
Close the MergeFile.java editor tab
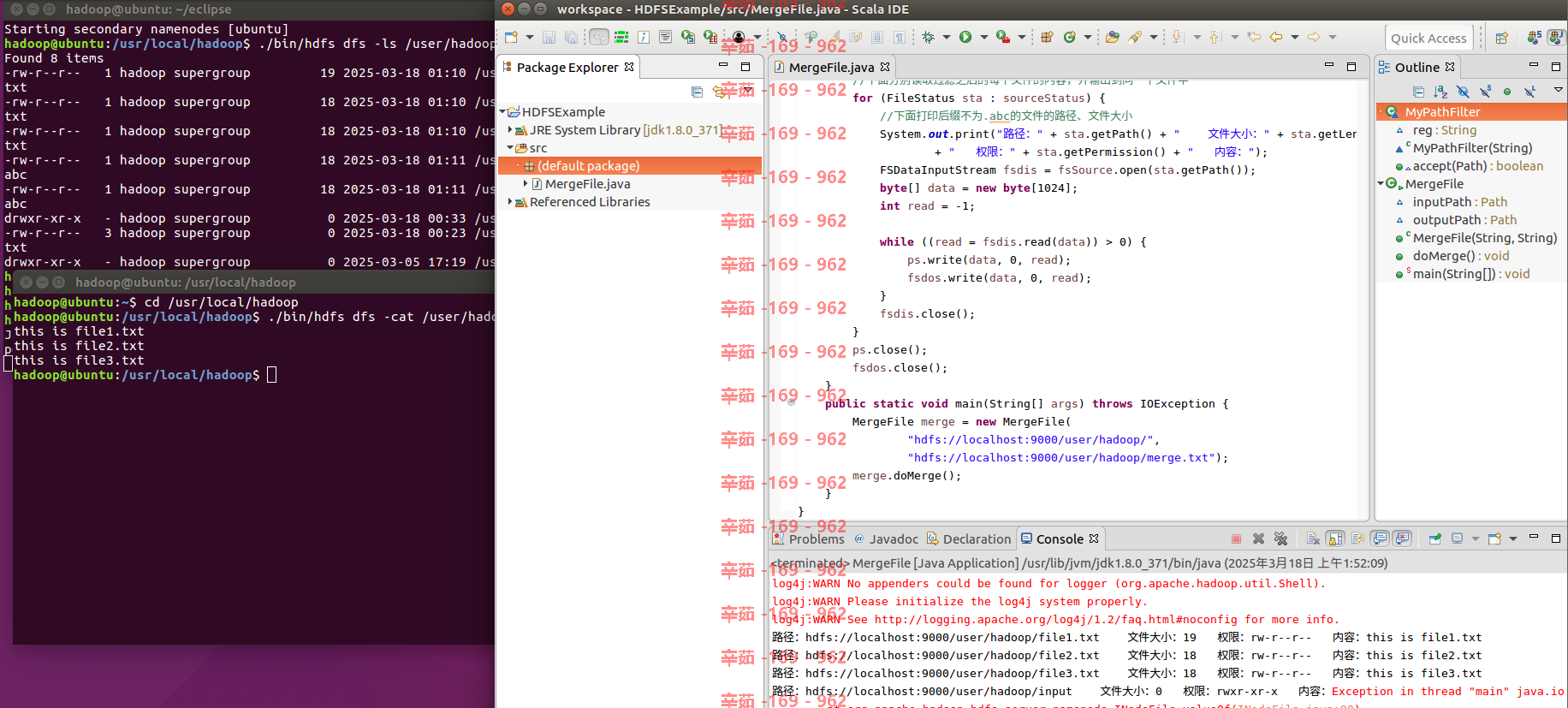point(885,67)
